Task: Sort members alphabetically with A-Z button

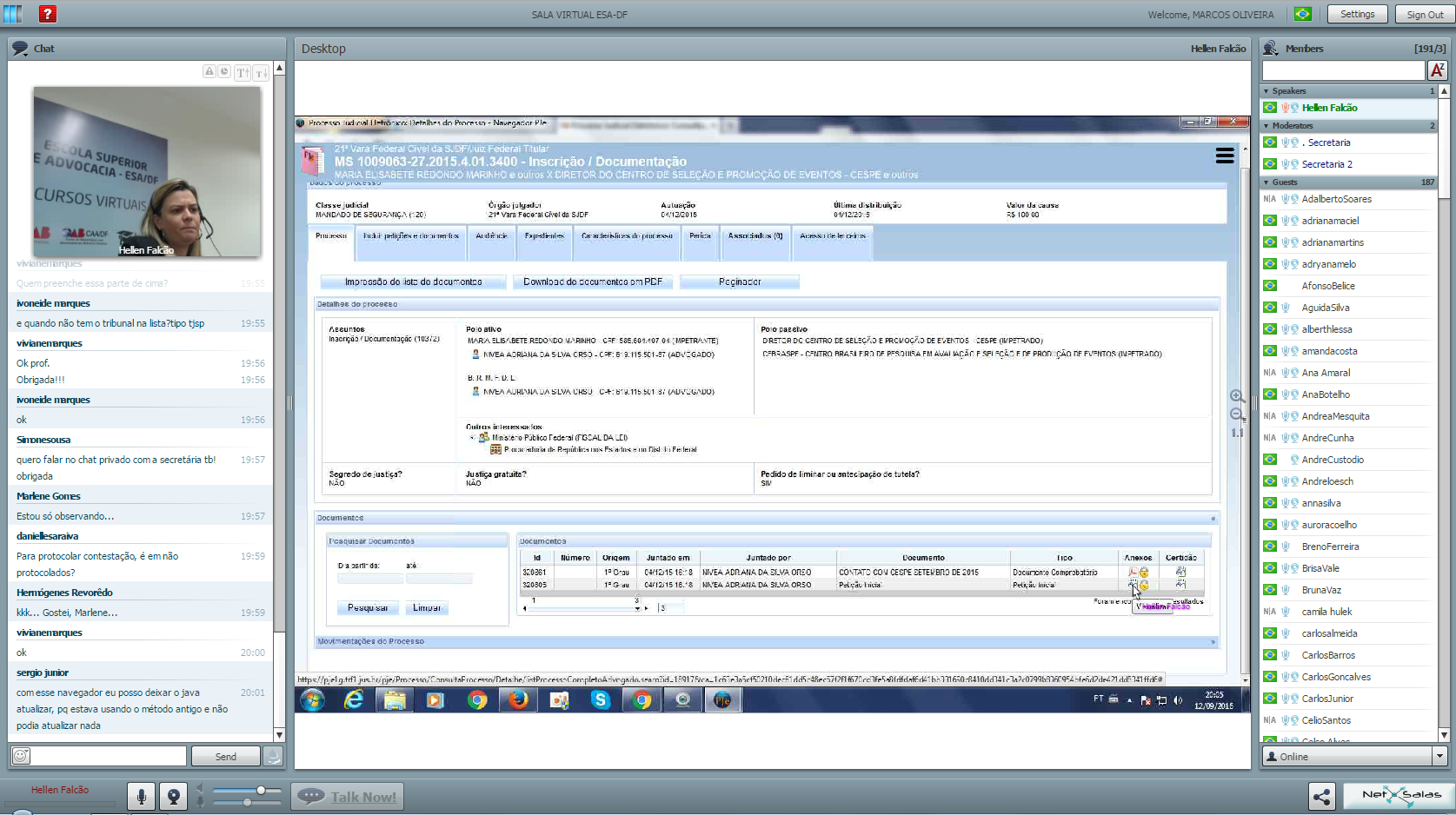Action: point(1437,70)
